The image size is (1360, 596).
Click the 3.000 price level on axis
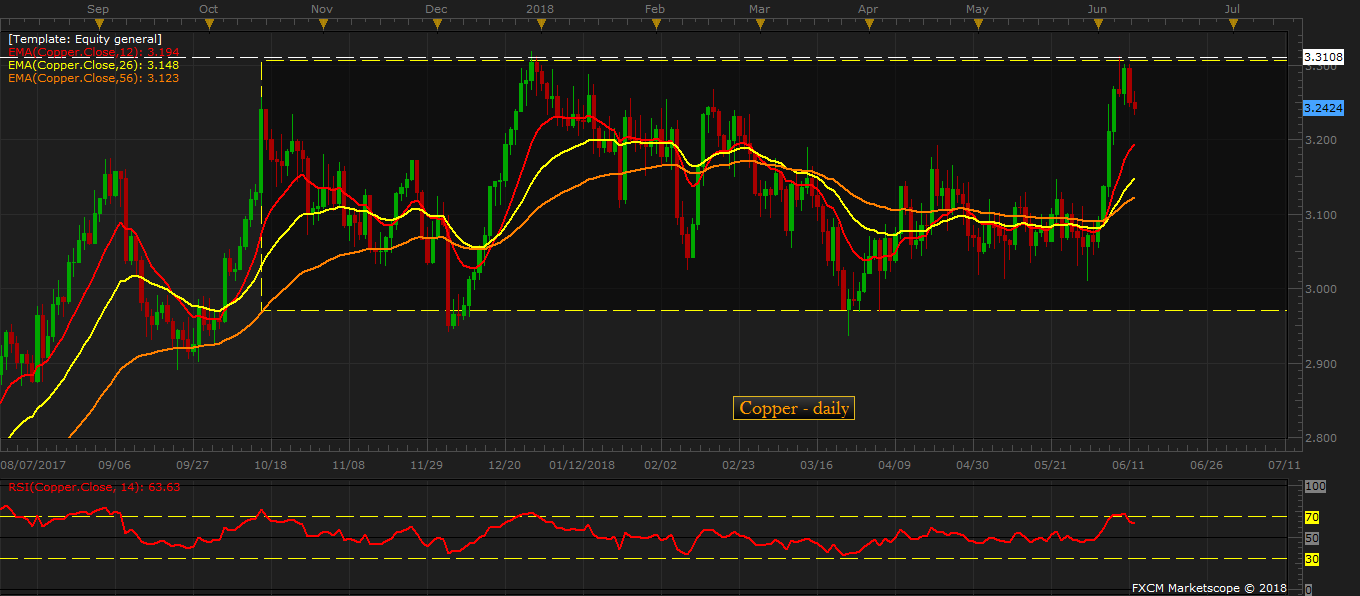(x=1320, y=289)
